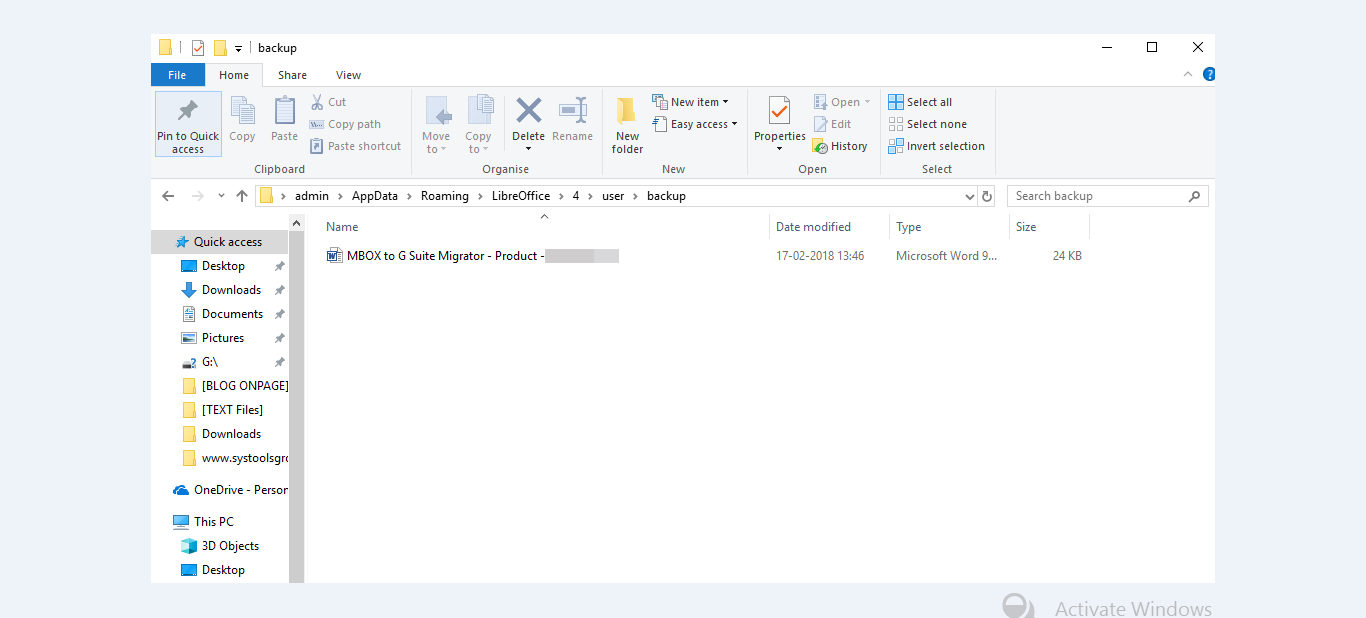This screenshot has height=618, width=1366.
Task: Choose Copy path in the ribbon
Action: [x=345, y=124]
